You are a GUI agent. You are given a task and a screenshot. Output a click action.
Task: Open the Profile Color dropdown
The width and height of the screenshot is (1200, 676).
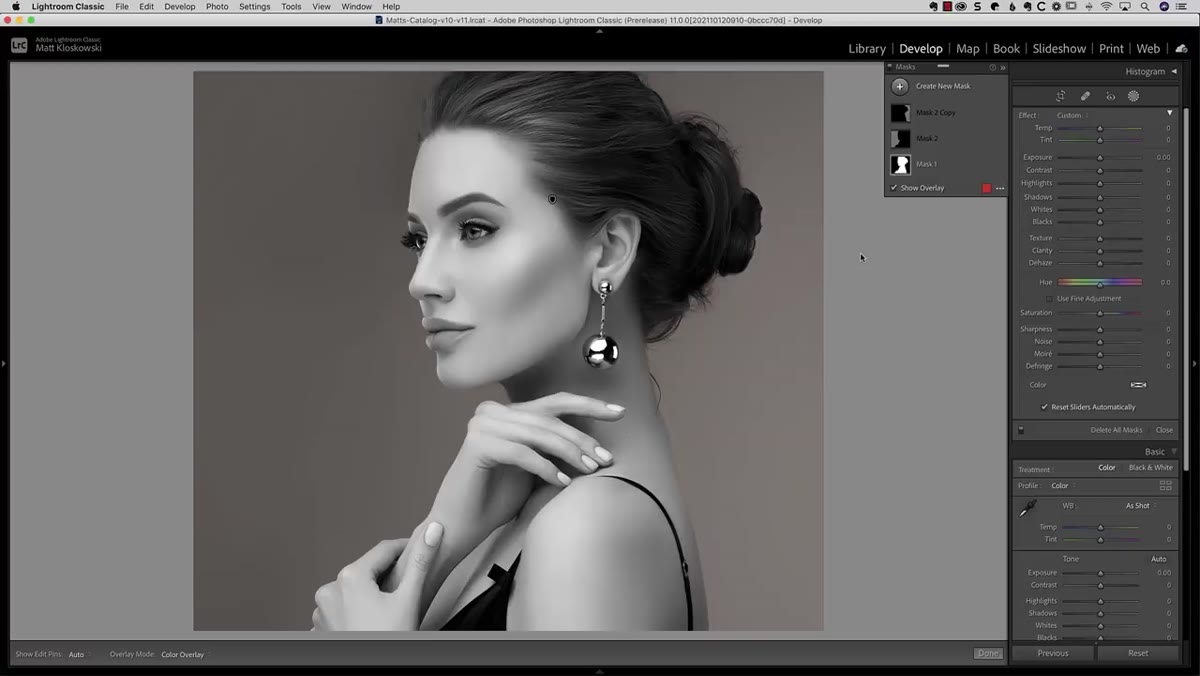pos(1062,486)
